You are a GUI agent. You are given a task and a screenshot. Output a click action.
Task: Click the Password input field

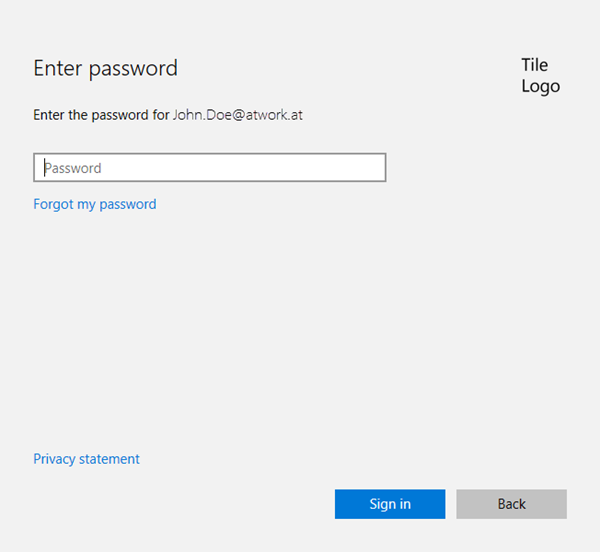click(209, 168)
